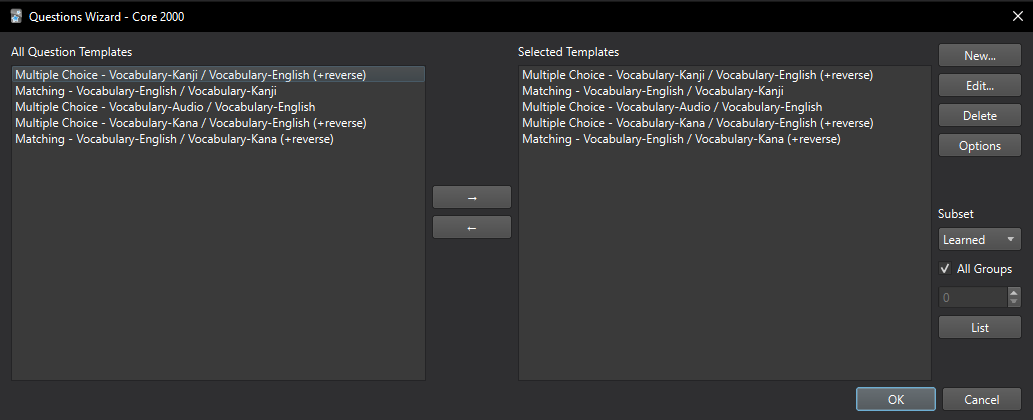The height and width of the screenshot is (420, 1033).
Task: Select Matching English / Kanji in All Question Templates
Action: coord(146,91)
